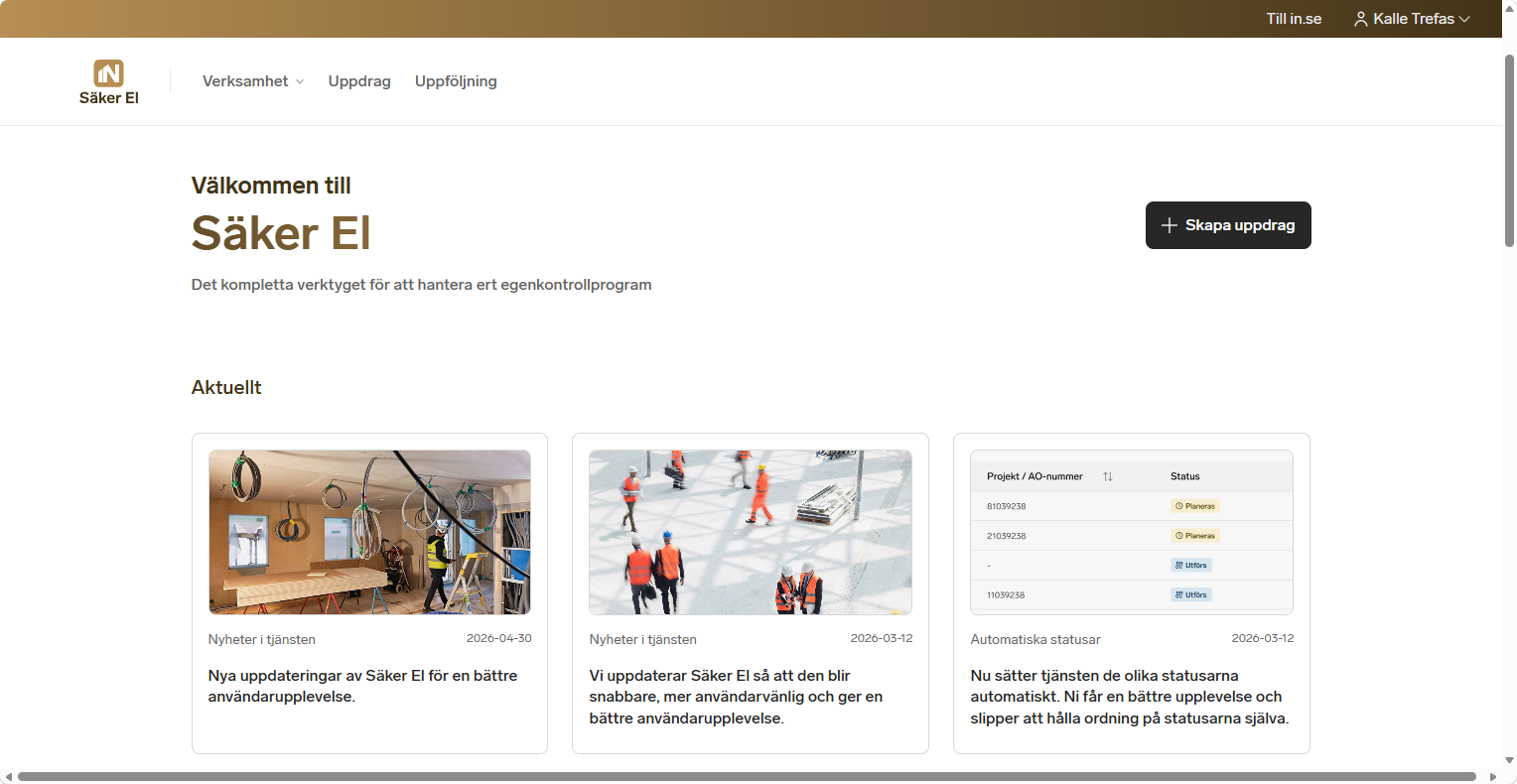Viewport: 1517px width, 784px height.
Task: Click the user profile icon beside Kalle Trefas
Action: [x=1360, y=19]
